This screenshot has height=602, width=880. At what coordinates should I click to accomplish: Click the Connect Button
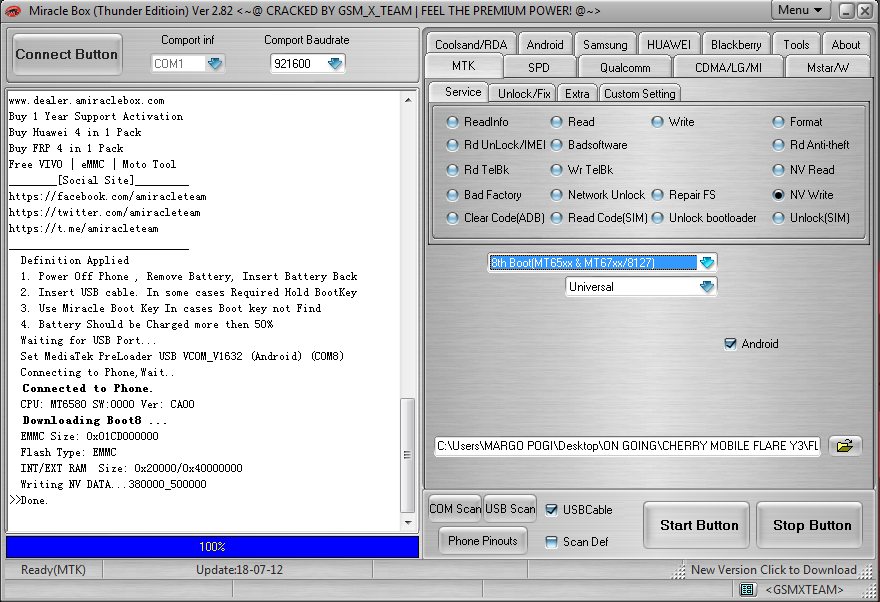click(67, 54)
